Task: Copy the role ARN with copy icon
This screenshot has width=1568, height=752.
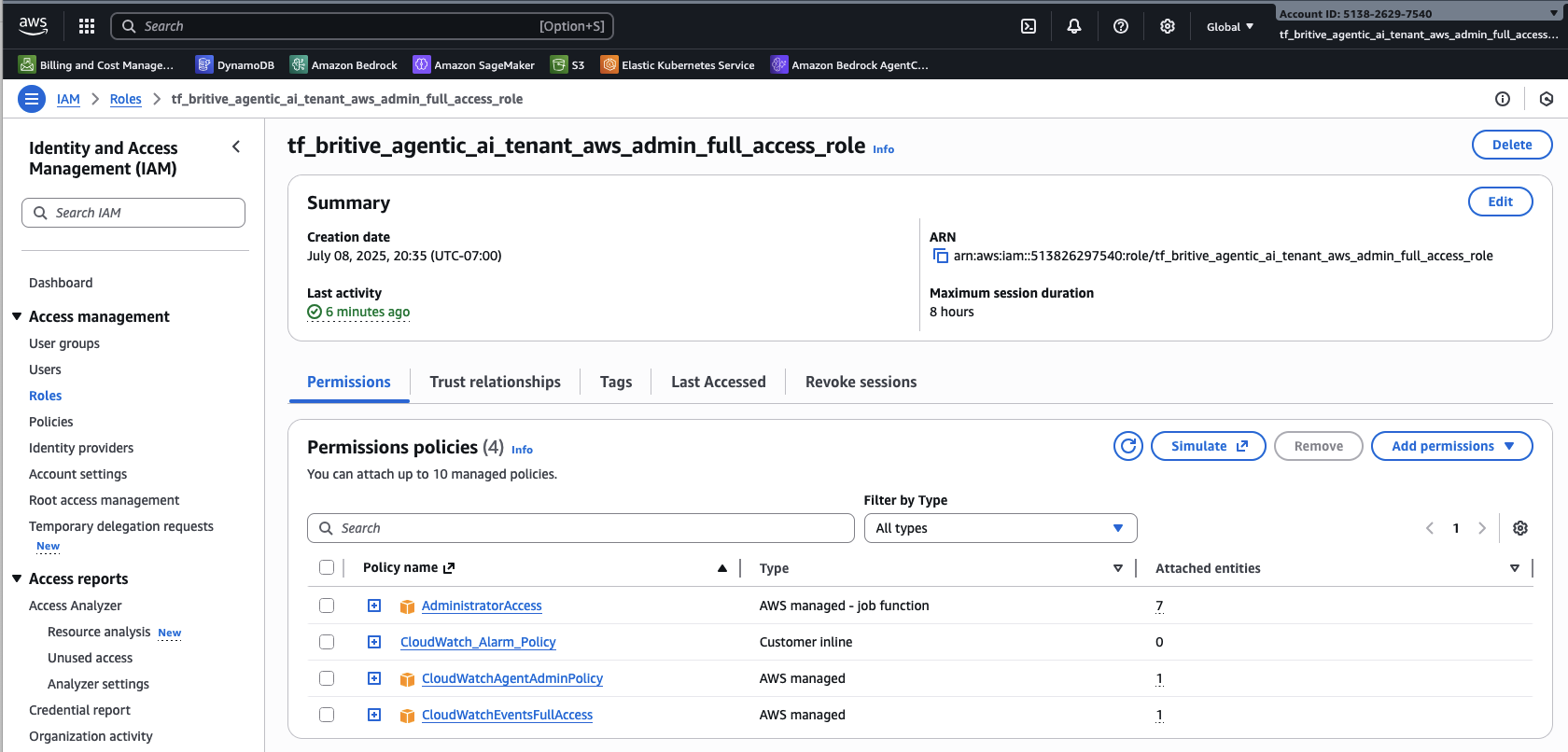Action: (941, 257)
